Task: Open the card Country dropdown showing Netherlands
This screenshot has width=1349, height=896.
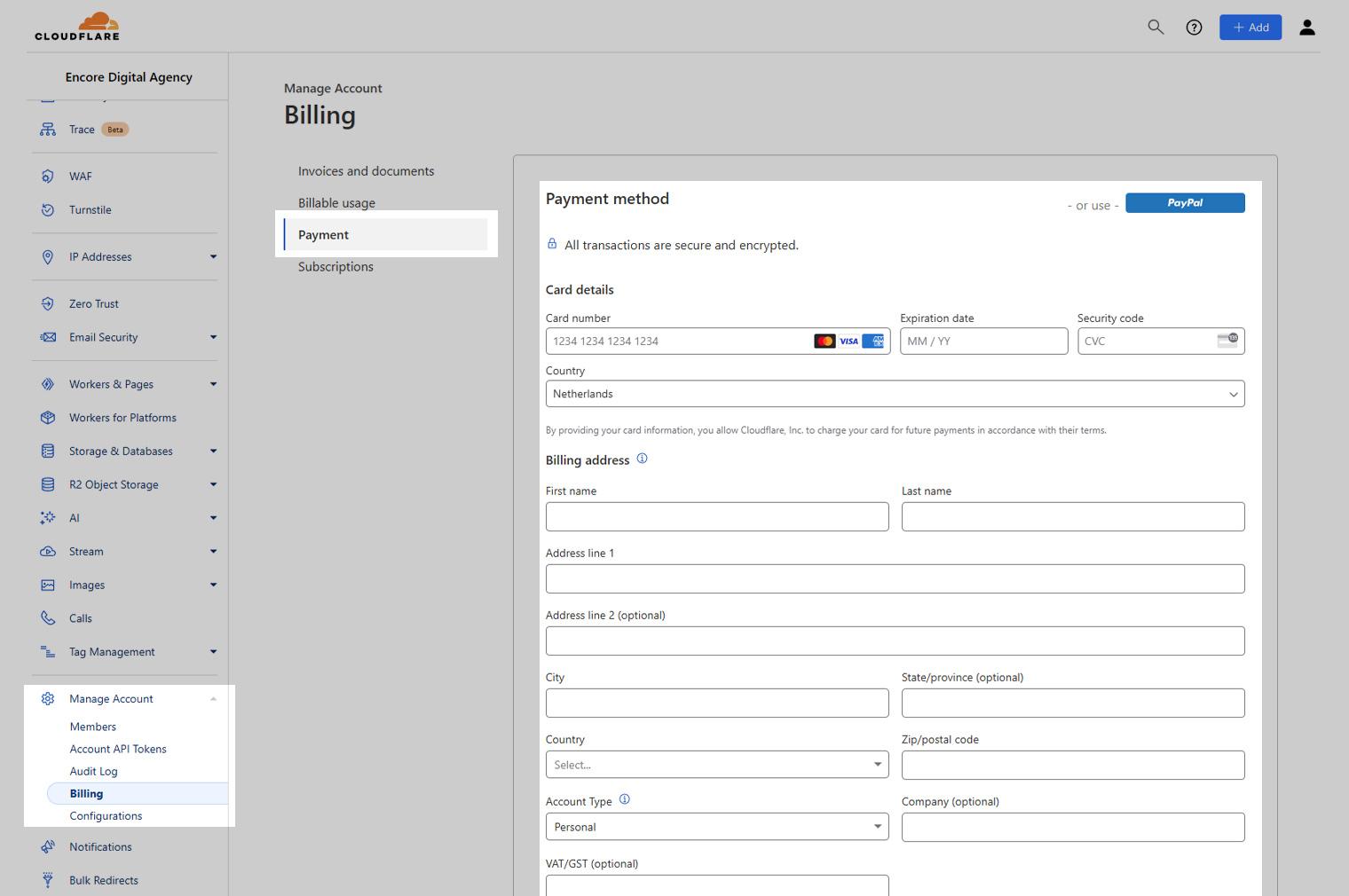Action: pos(895,394)
